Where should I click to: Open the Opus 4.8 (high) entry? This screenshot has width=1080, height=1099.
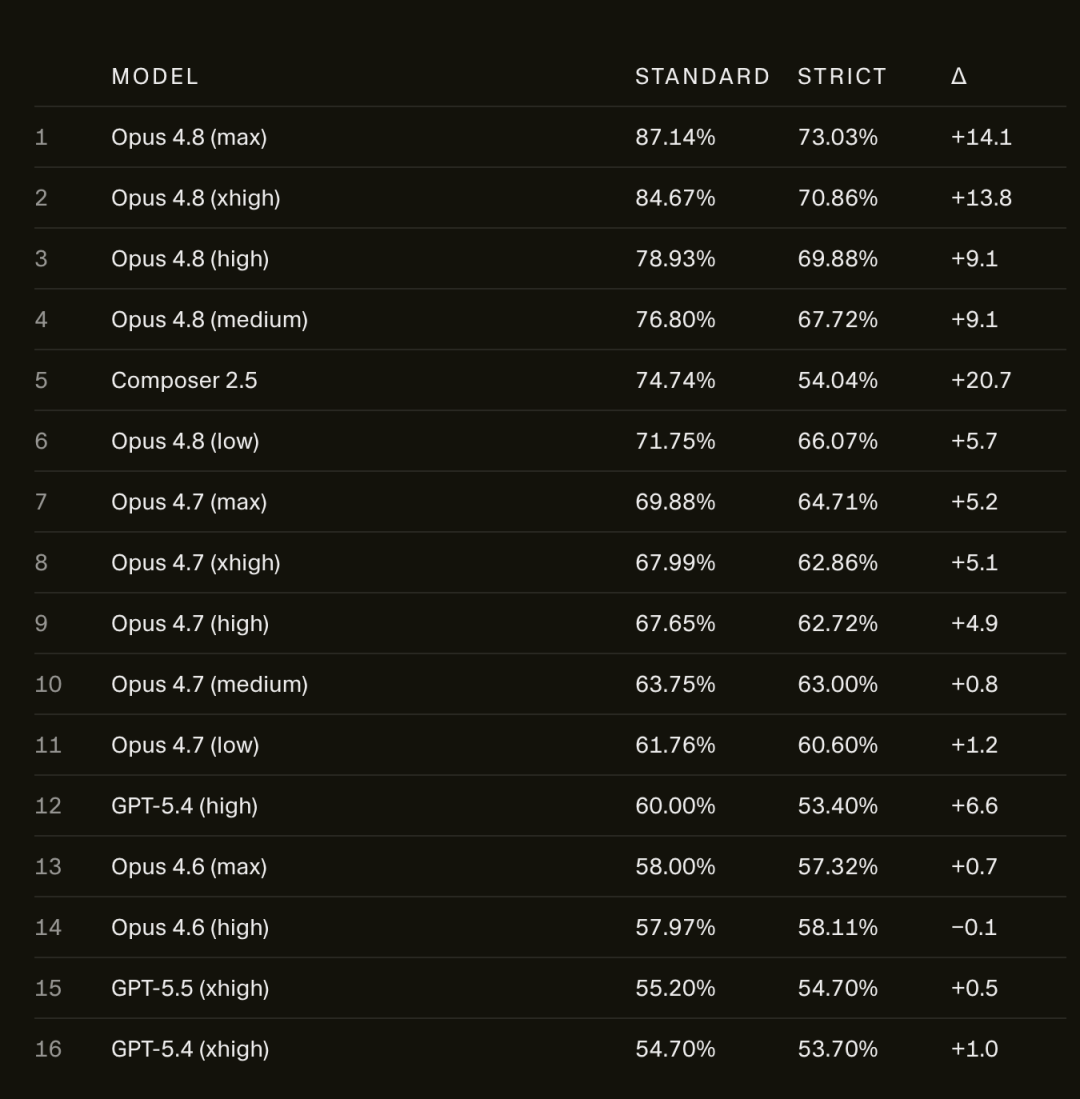[190, 259]
